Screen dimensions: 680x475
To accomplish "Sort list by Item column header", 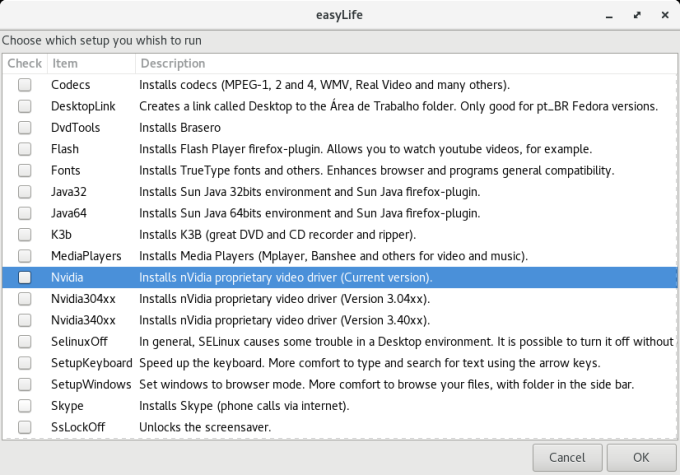I will pos(88,64).
